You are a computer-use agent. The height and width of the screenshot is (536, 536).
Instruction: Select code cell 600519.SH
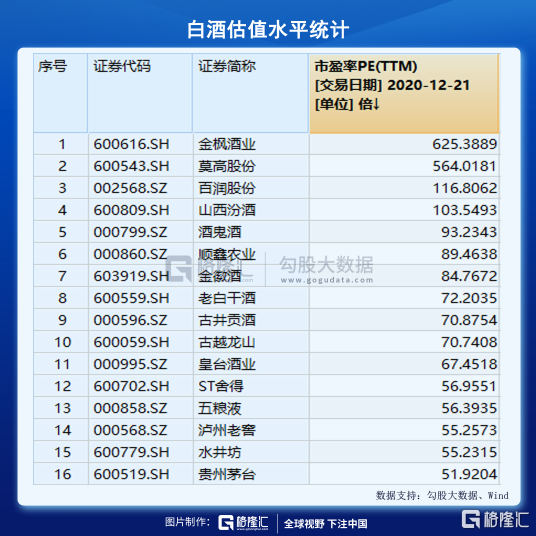140,474
